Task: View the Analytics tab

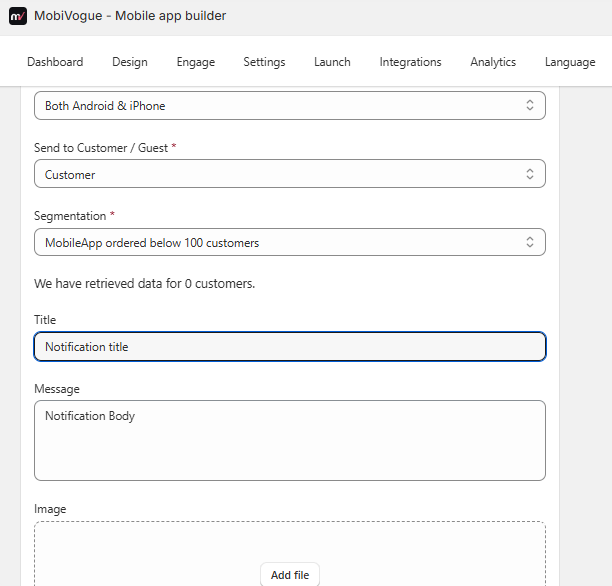Action: (493, 62)
